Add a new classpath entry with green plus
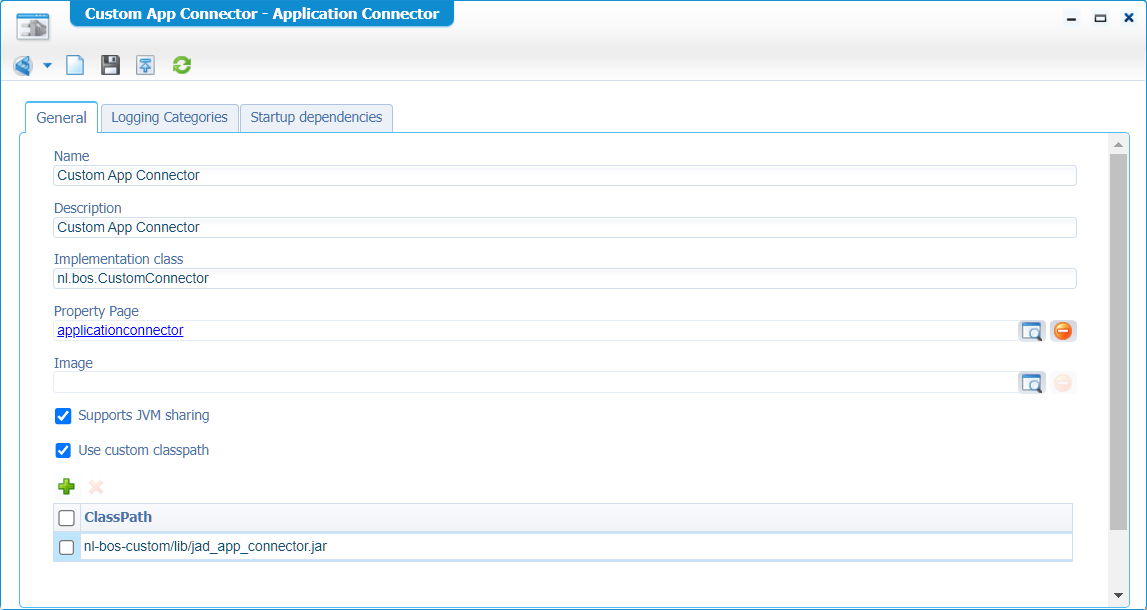Screen dimensions: 1147x610 (x=66, y=487)
